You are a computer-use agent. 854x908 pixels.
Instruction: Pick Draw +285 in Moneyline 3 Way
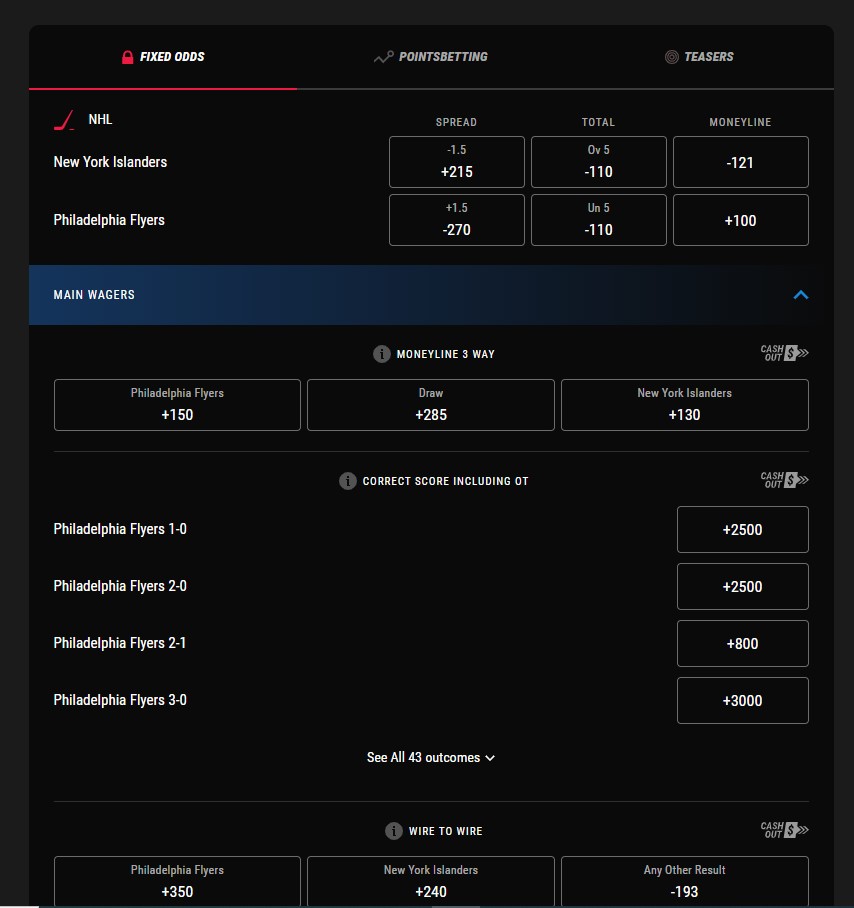pos(431,405)
